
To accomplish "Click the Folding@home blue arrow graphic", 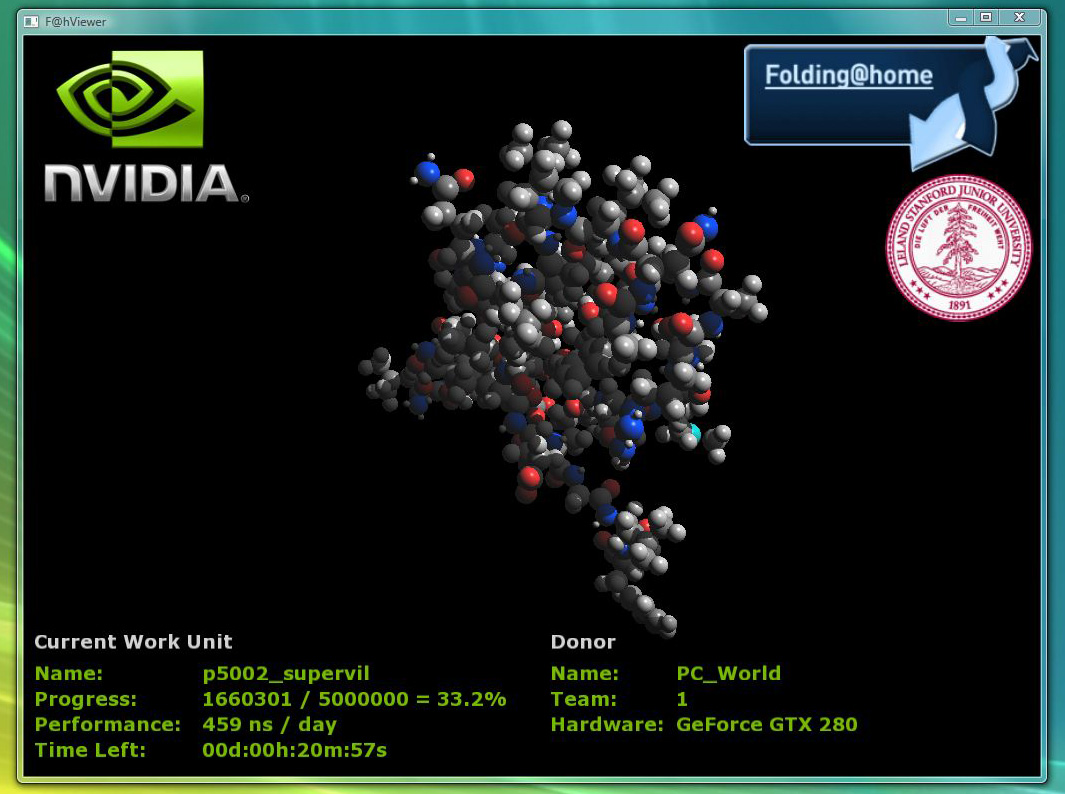I will click(x=973, y=102).
